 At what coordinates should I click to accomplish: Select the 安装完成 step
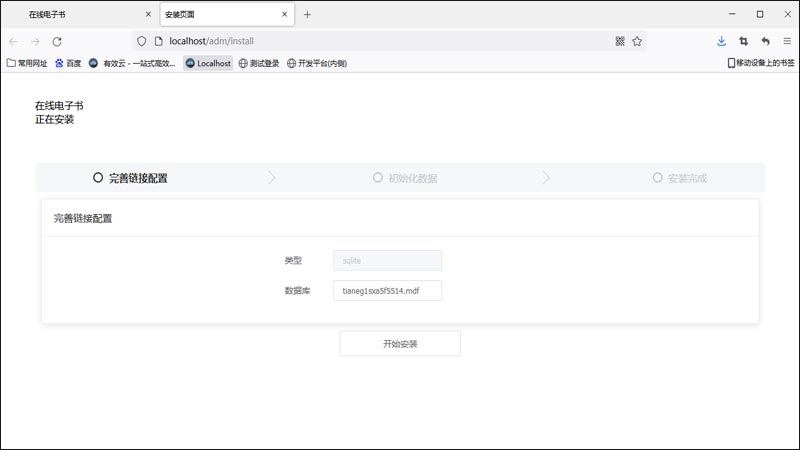680,178
